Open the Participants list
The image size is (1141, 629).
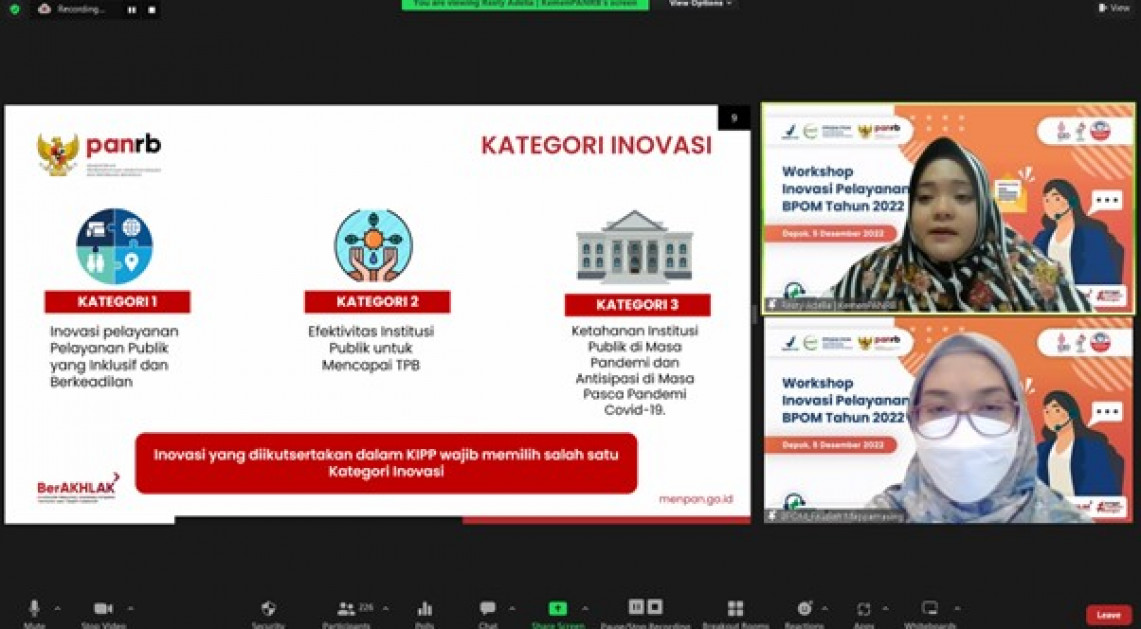(347, 609)
